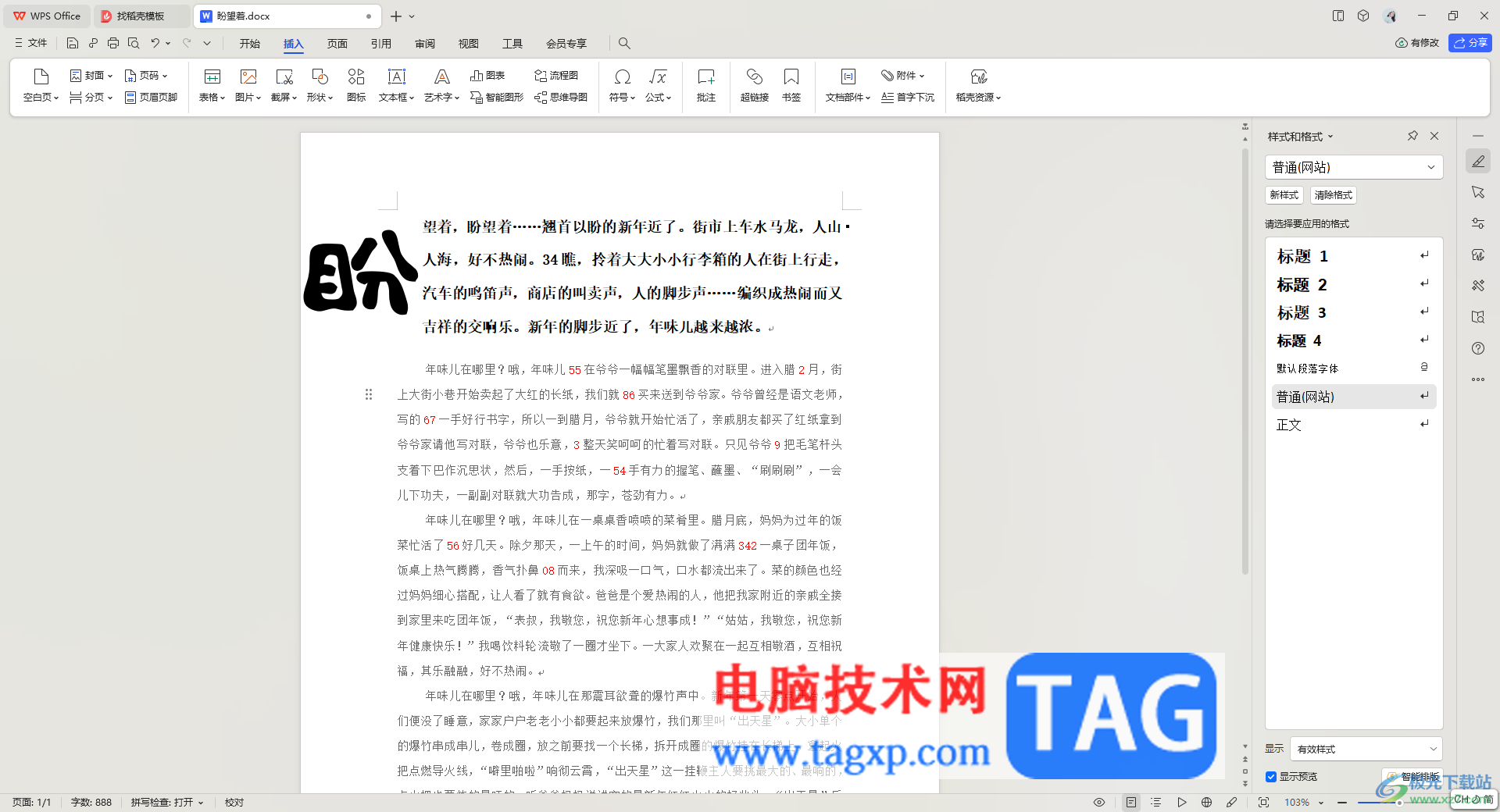
Task: Open the search magnifier in ribbon tabs
Action: click(624, 43)
